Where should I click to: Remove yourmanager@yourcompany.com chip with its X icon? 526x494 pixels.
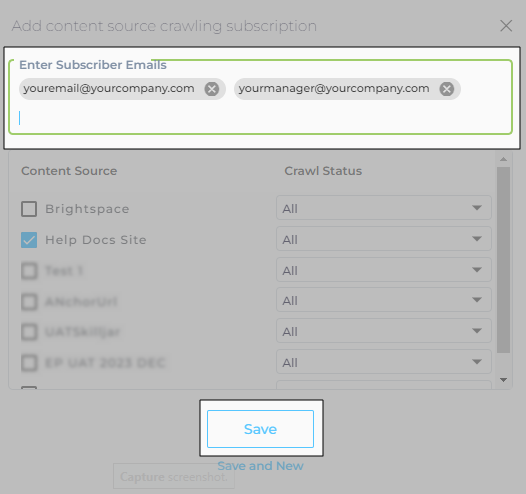point(446,89)
